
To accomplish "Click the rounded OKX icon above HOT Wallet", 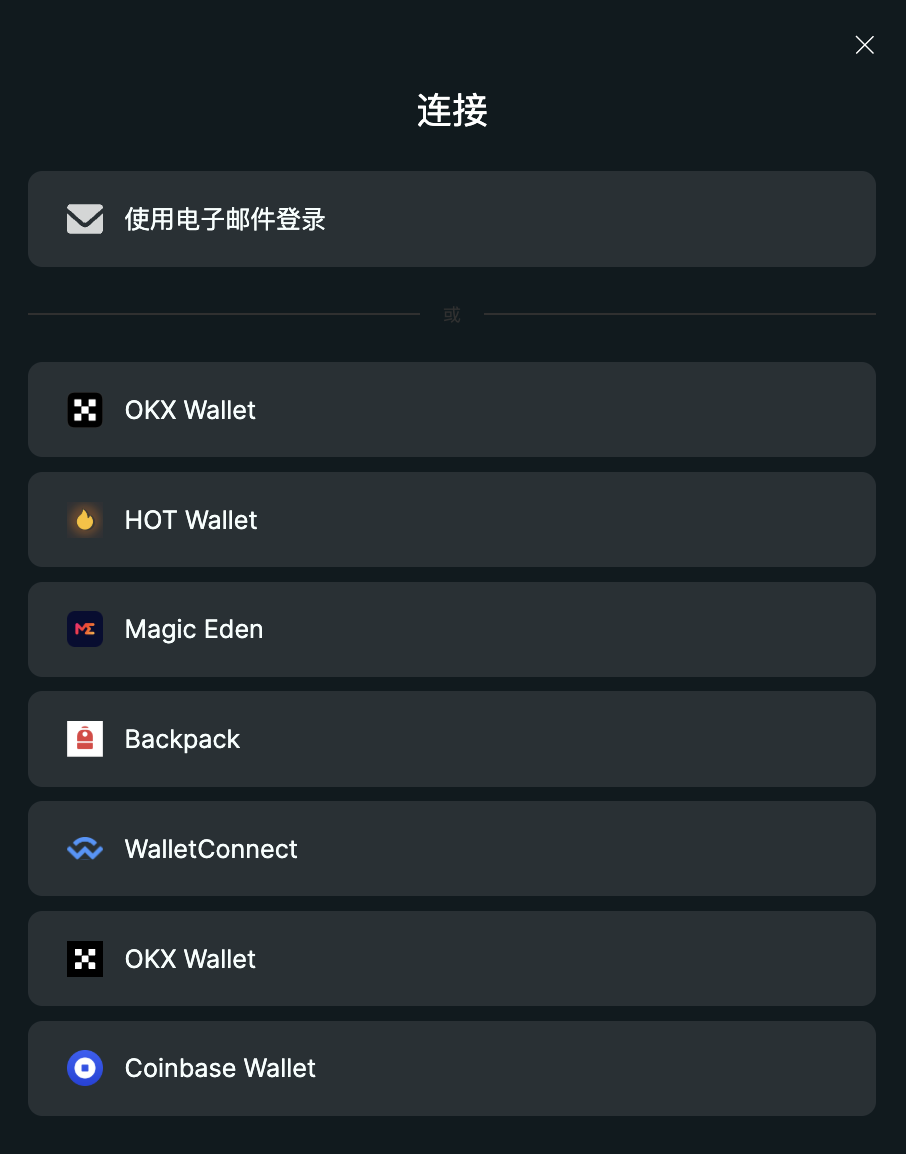I will pos(85,410).
